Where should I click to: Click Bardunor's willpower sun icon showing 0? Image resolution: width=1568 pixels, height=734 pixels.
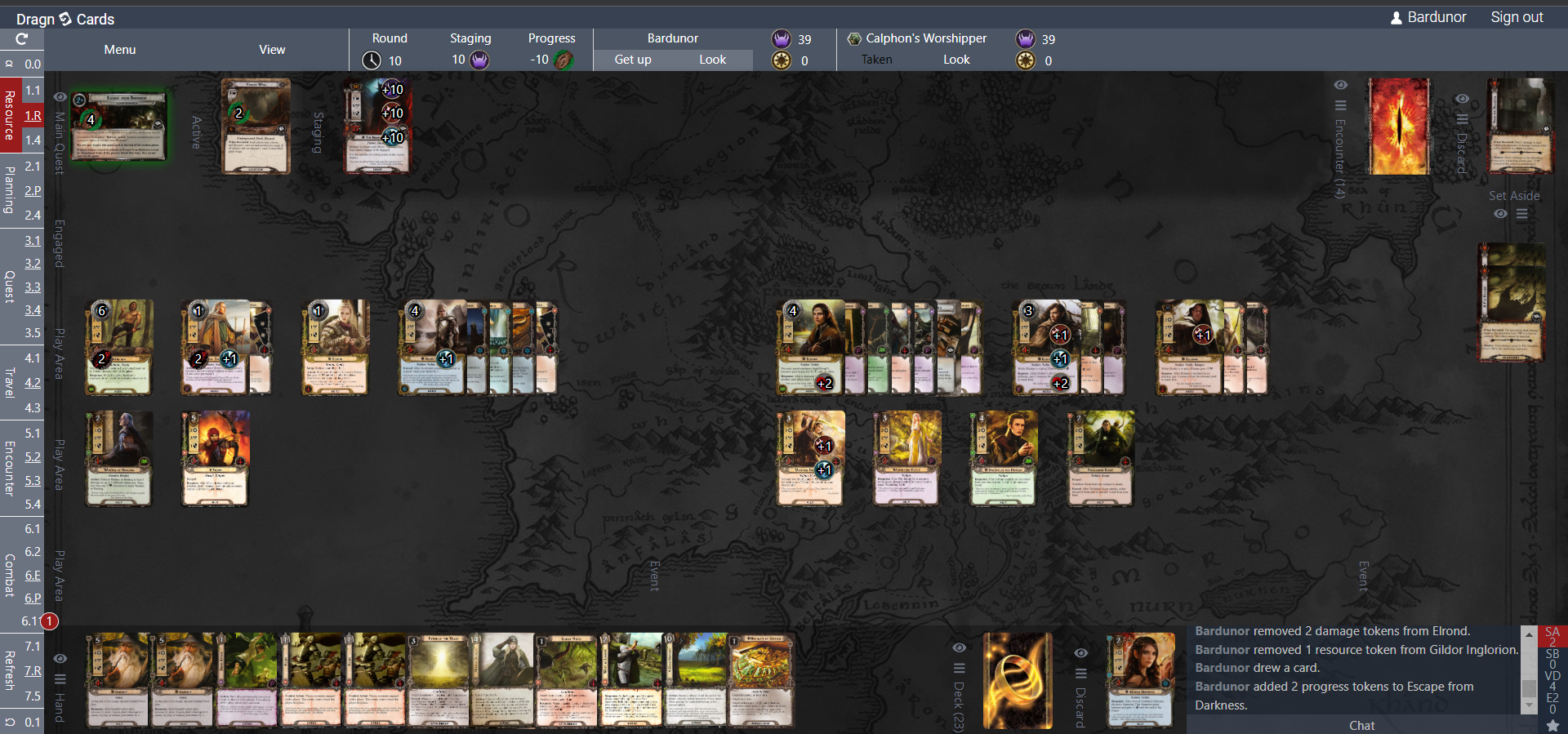point(782,60)
